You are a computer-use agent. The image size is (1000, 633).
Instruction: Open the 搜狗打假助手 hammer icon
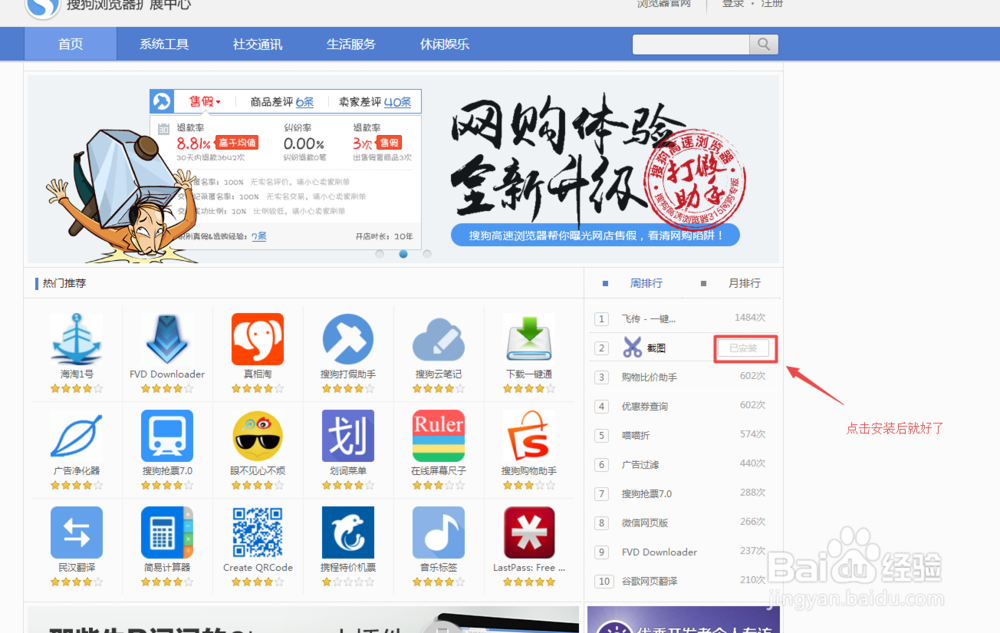tap(348, 338)
